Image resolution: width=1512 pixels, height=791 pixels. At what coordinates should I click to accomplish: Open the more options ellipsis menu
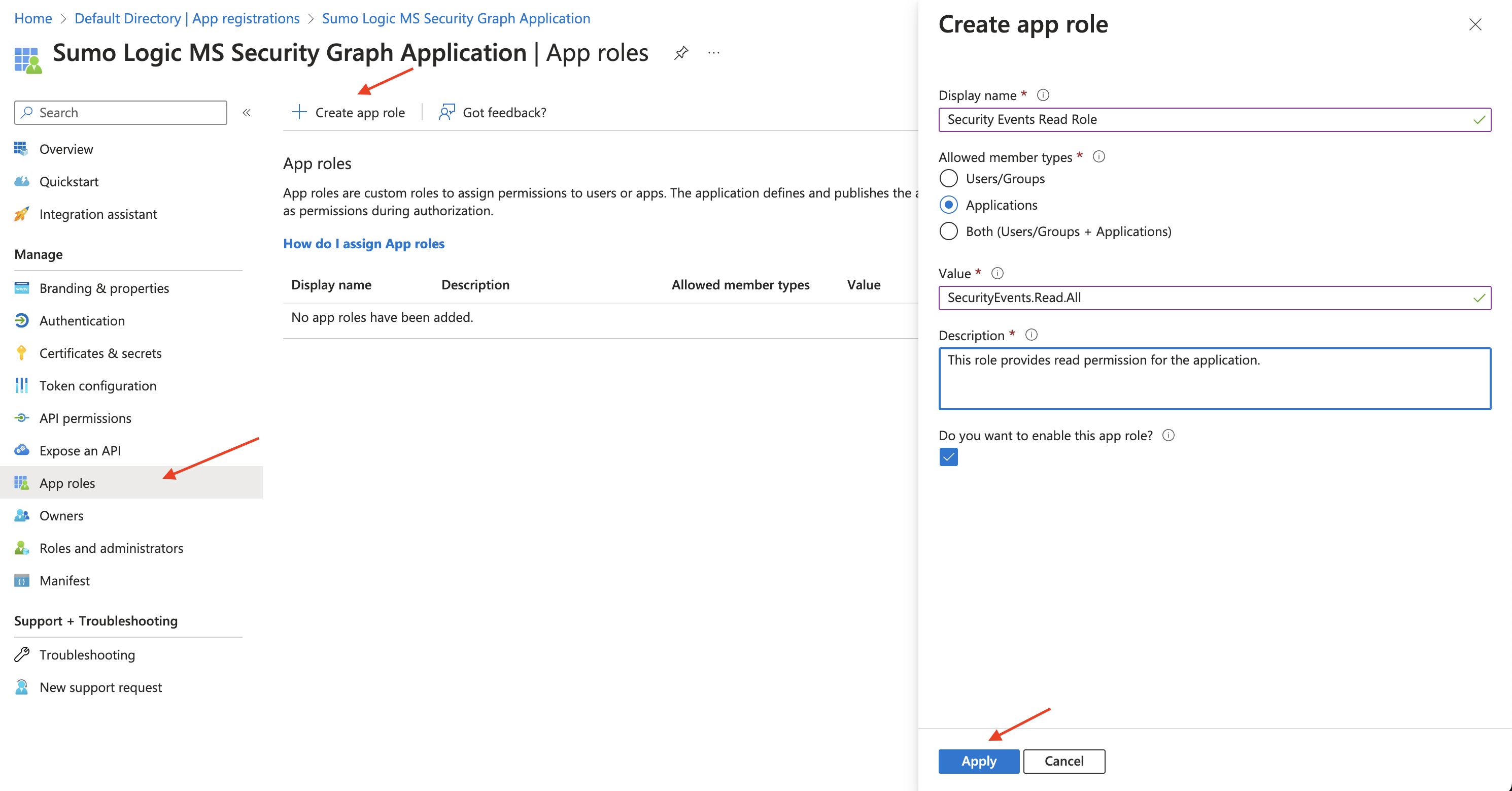pos(714,52)
